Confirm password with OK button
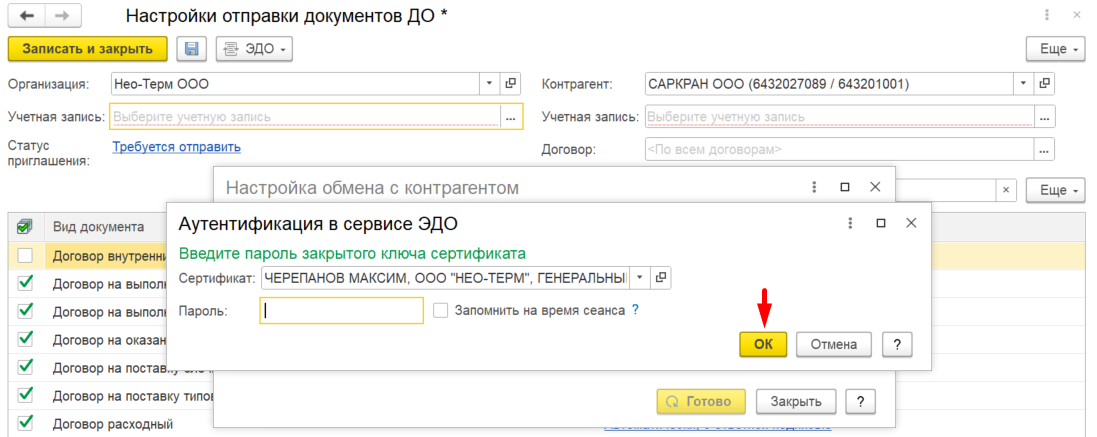This screenshot has width=1097, height=437. coord(763,344)
